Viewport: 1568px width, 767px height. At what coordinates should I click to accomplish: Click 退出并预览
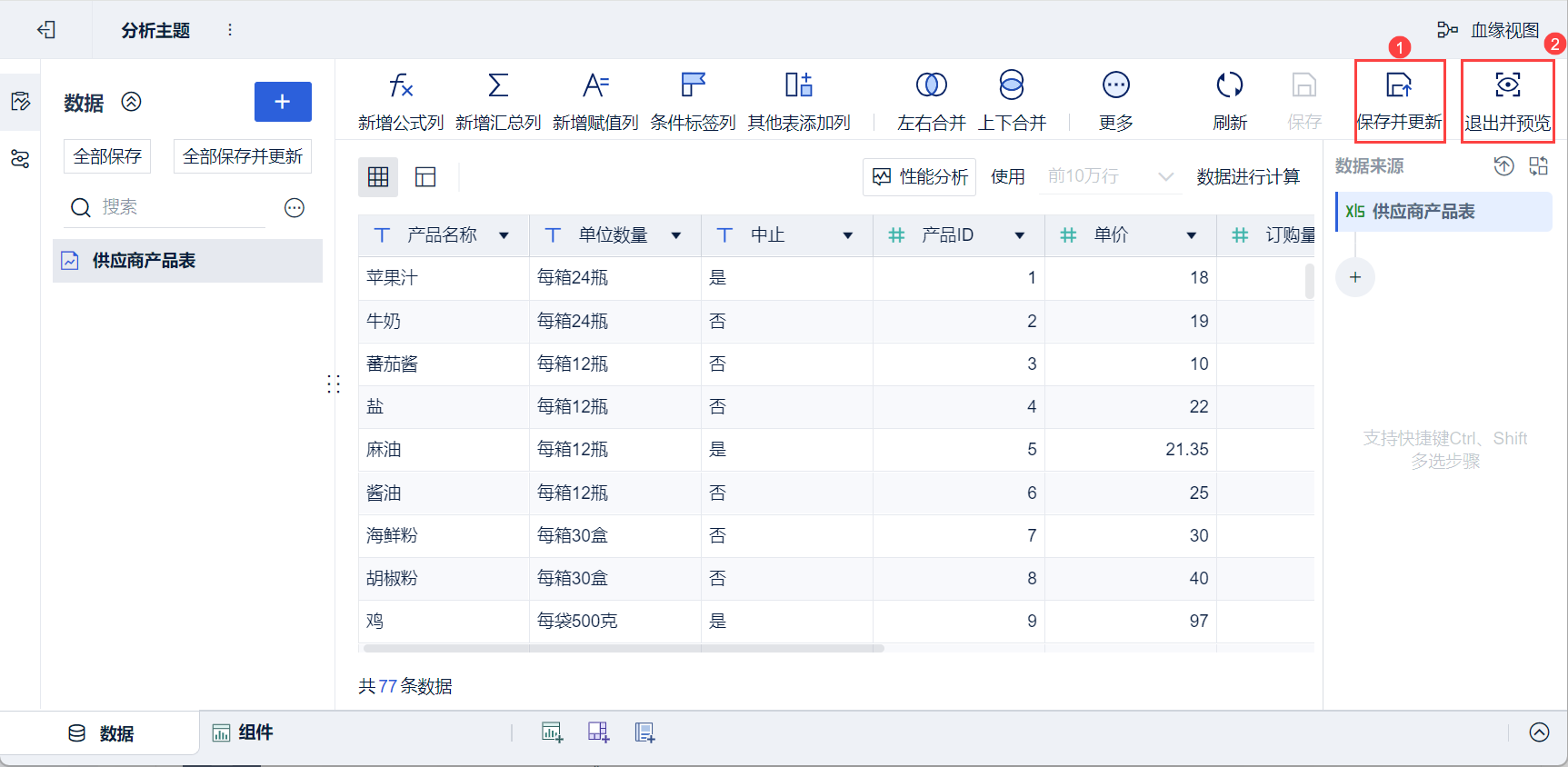click(1507, 102)
